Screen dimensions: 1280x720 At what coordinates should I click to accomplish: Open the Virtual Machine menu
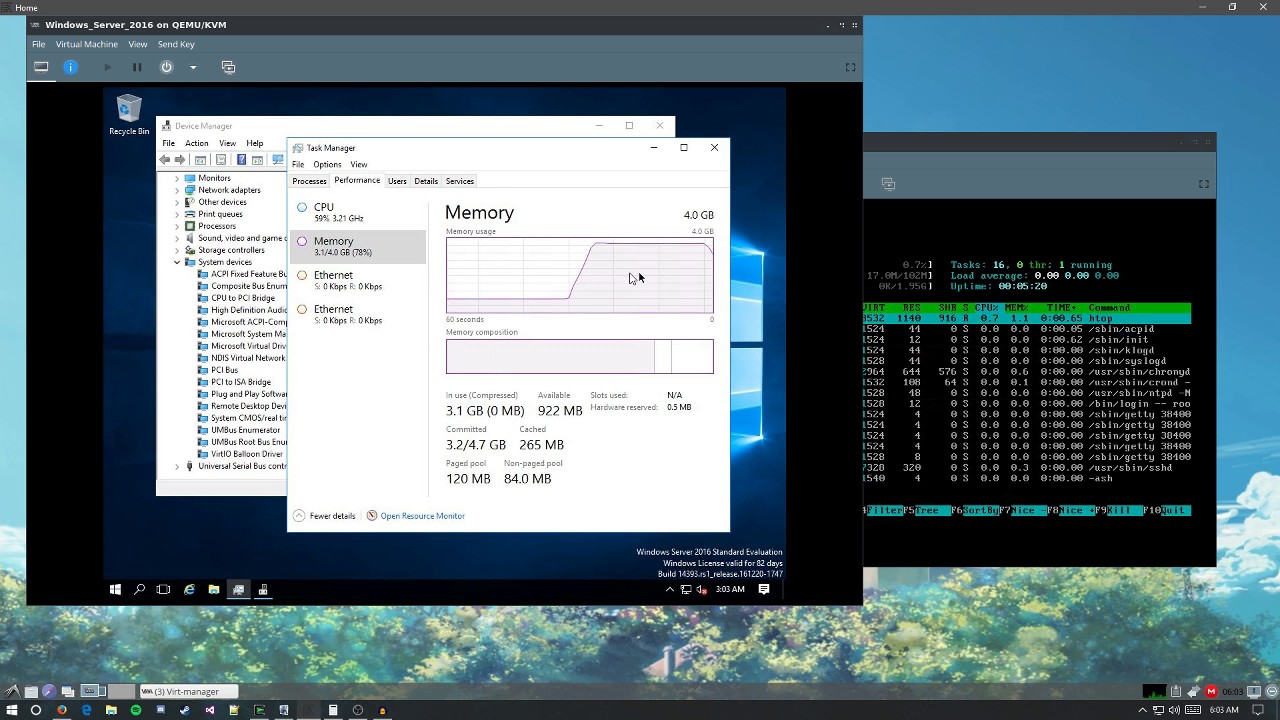86,44
